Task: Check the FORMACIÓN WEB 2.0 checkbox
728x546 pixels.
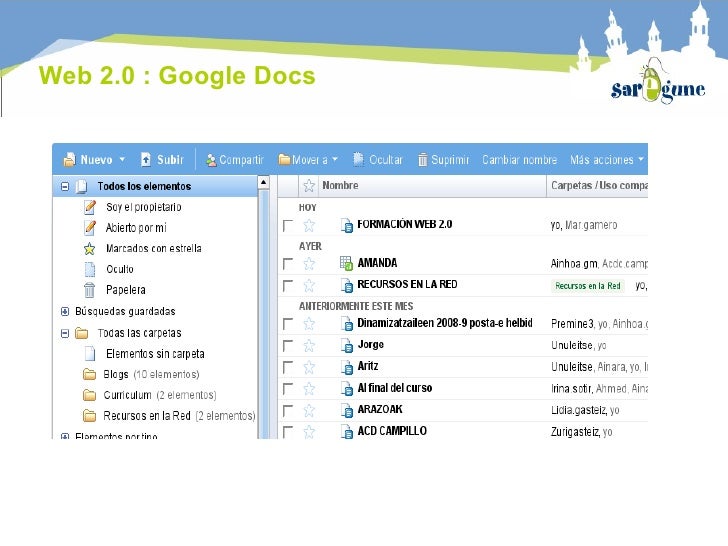Action: 288,226
